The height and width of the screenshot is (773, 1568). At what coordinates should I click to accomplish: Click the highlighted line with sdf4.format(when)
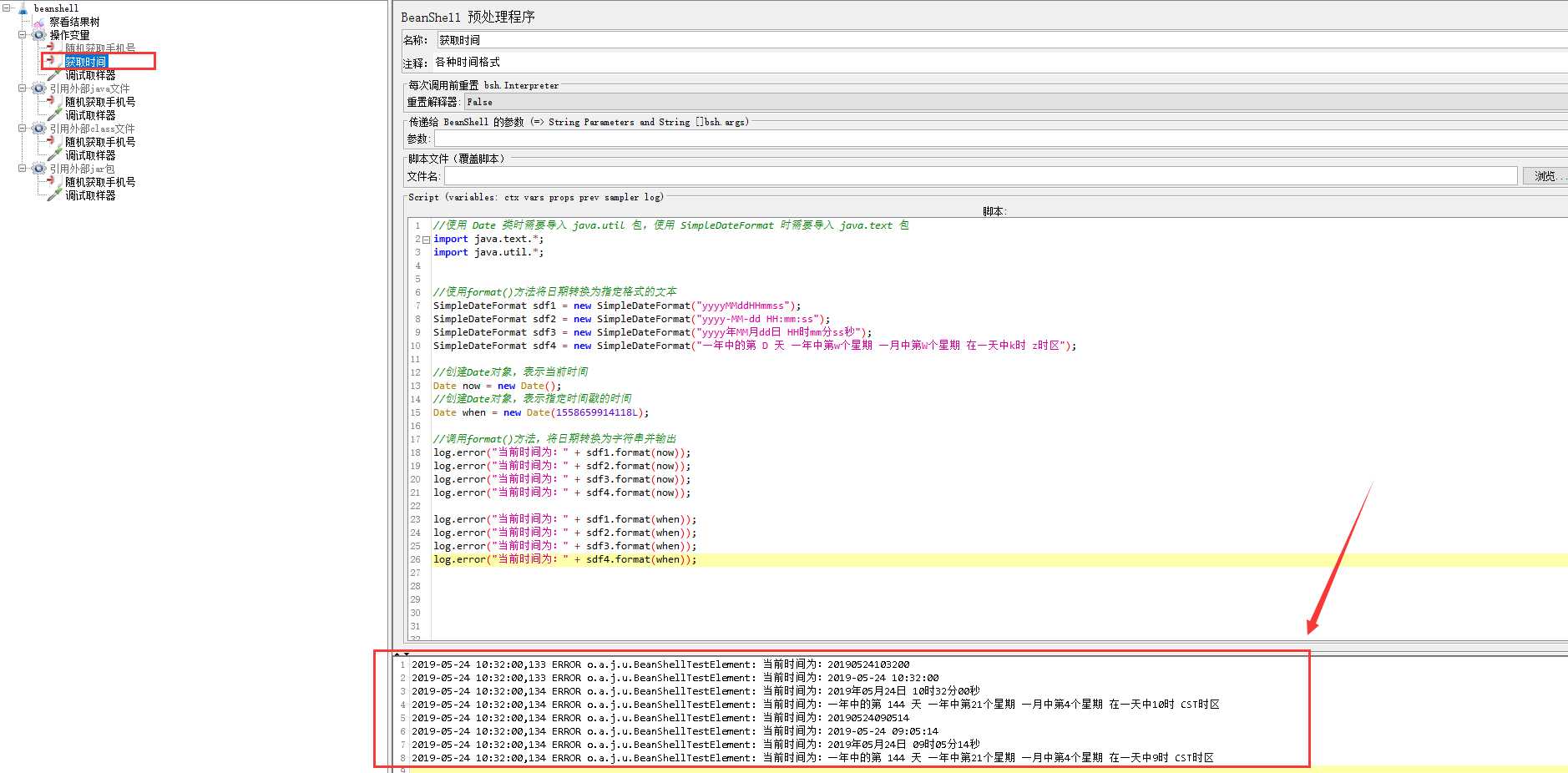(565, 559)
